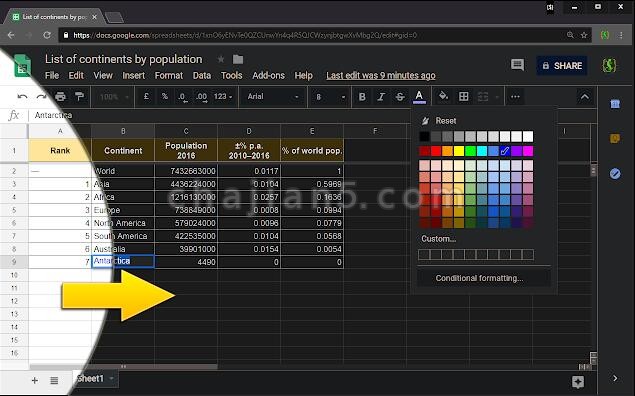Expand the side panel chevron
The height and width of the screenshot is (396, 635).
coord(615,378)
